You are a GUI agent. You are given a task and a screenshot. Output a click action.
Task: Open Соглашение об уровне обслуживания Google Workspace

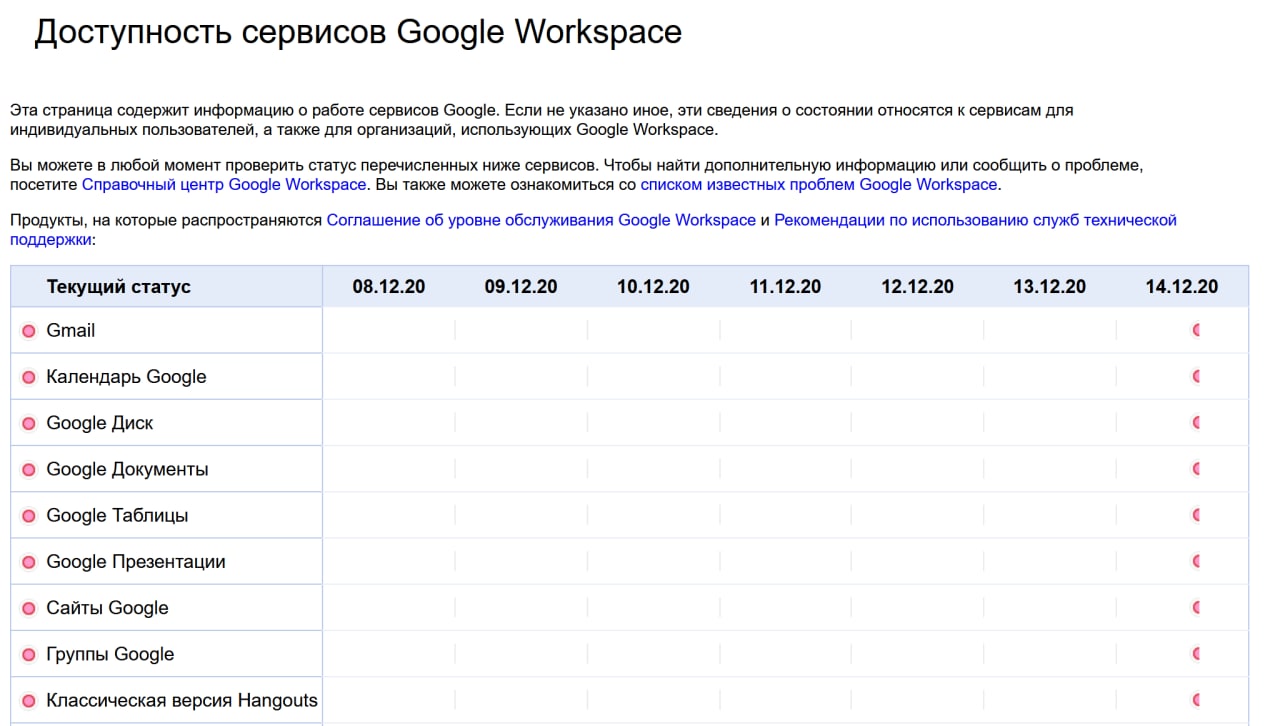click(541, 220)
